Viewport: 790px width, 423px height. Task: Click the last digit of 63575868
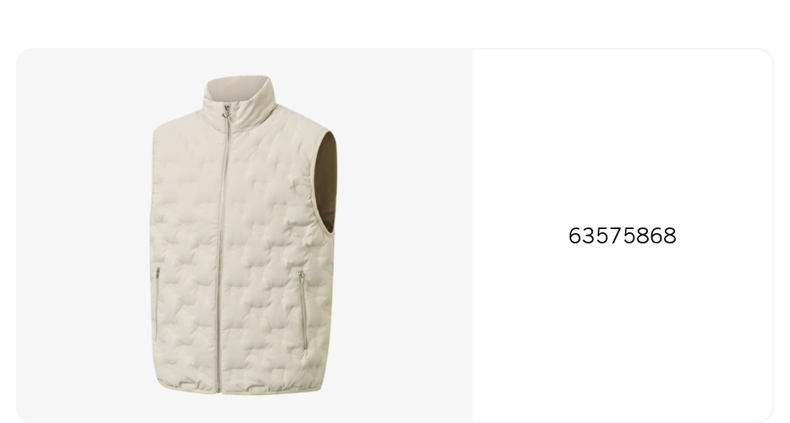670,236
